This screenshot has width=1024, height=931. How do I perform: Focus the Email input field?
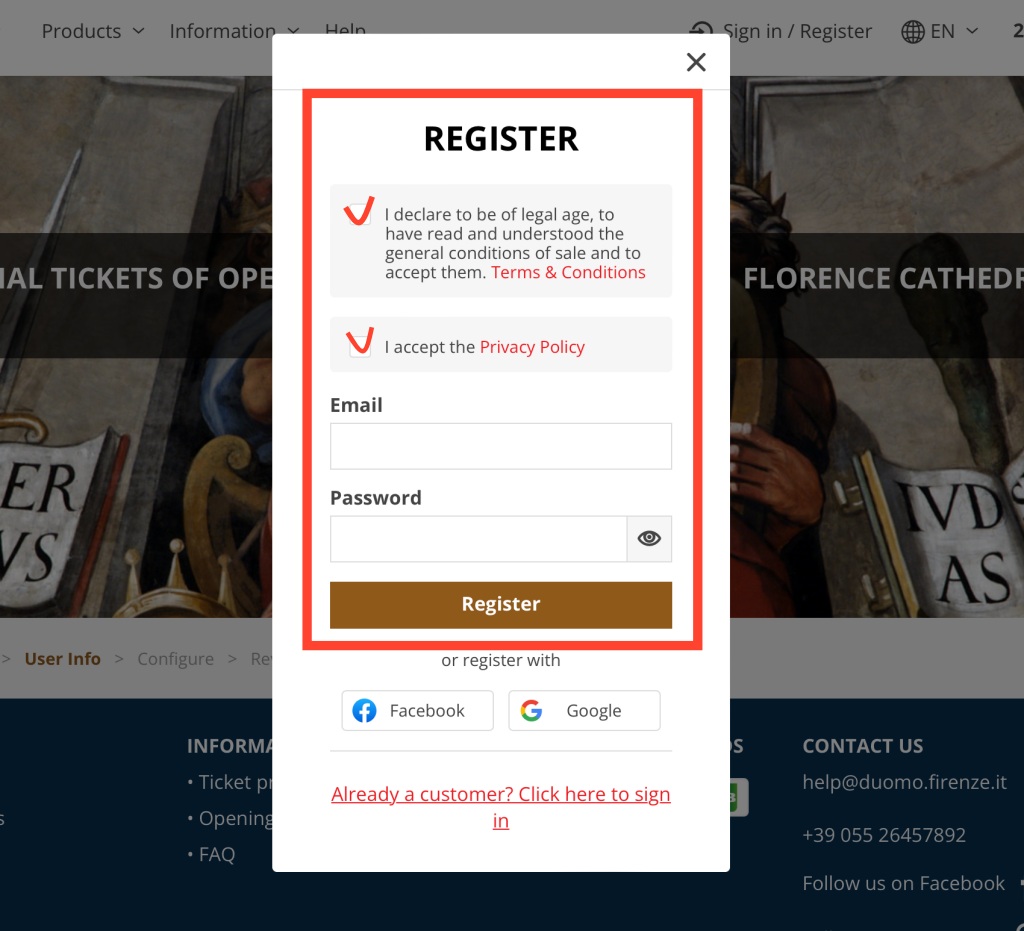click(500, 446)
